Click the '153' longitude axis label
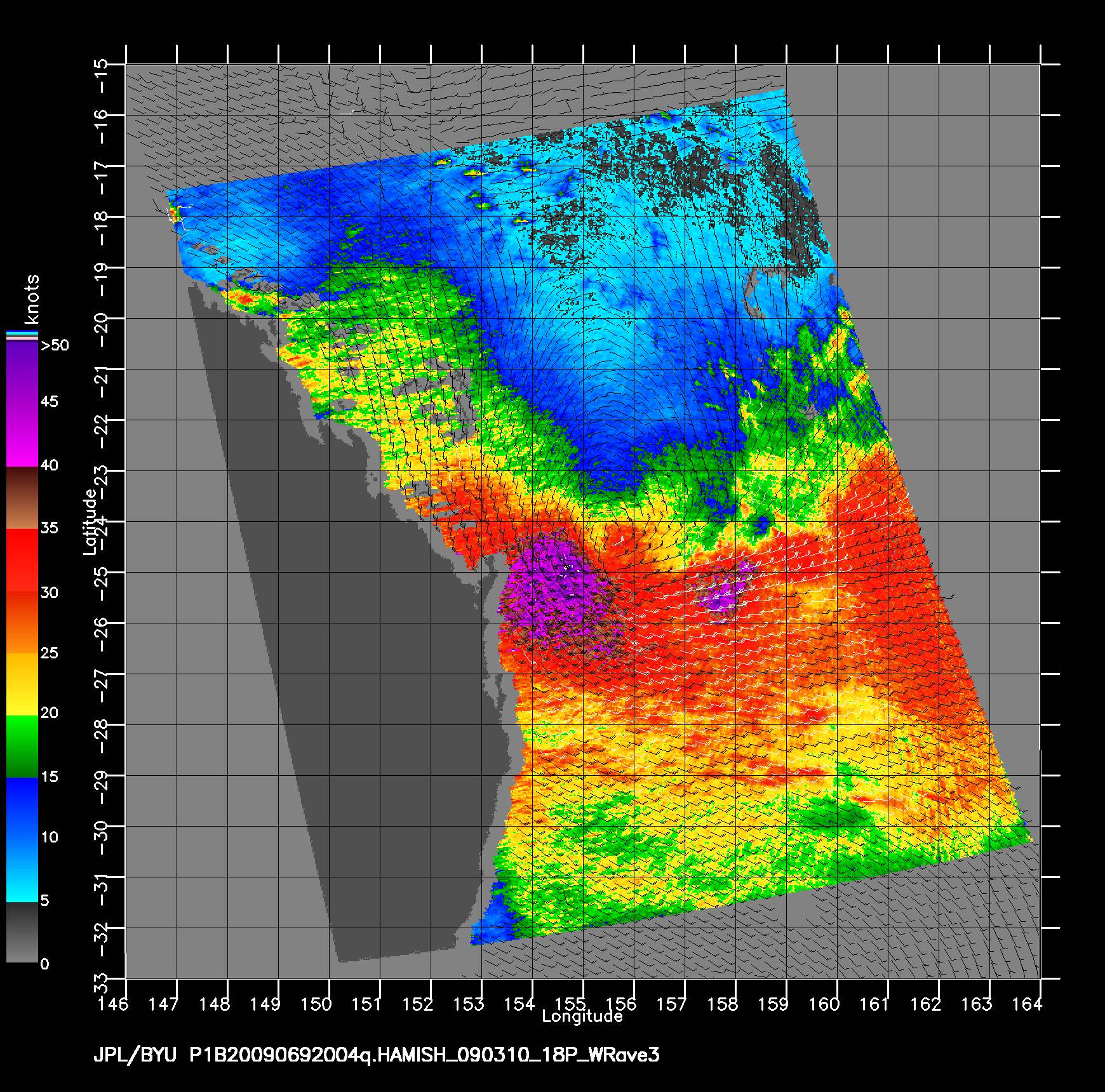Viewport: 1105px width, 1092px height. pyautogui.click(x=469, y=1004)
